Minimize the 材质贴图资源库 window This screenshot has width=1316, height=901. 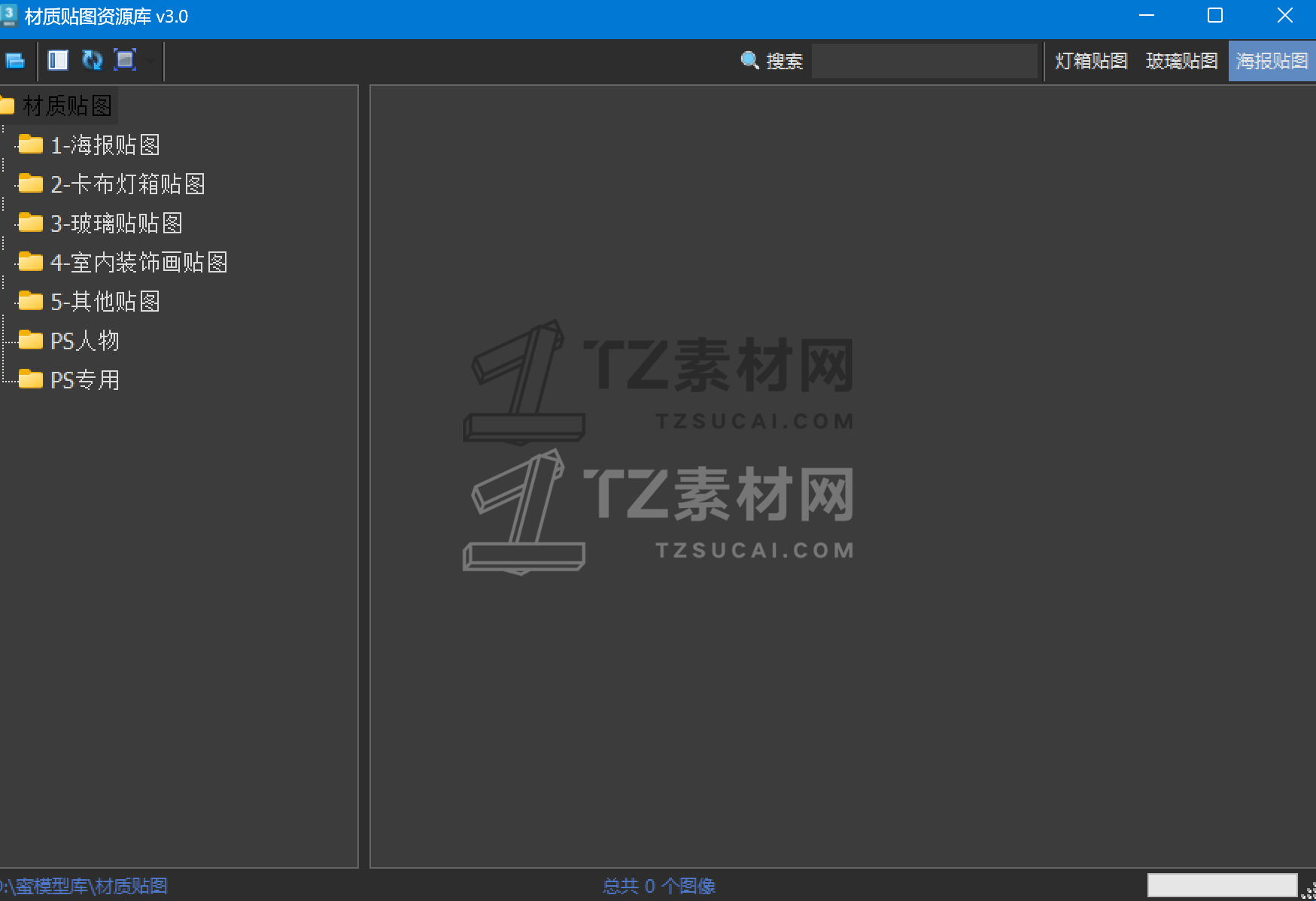[x=1147, y=16]
